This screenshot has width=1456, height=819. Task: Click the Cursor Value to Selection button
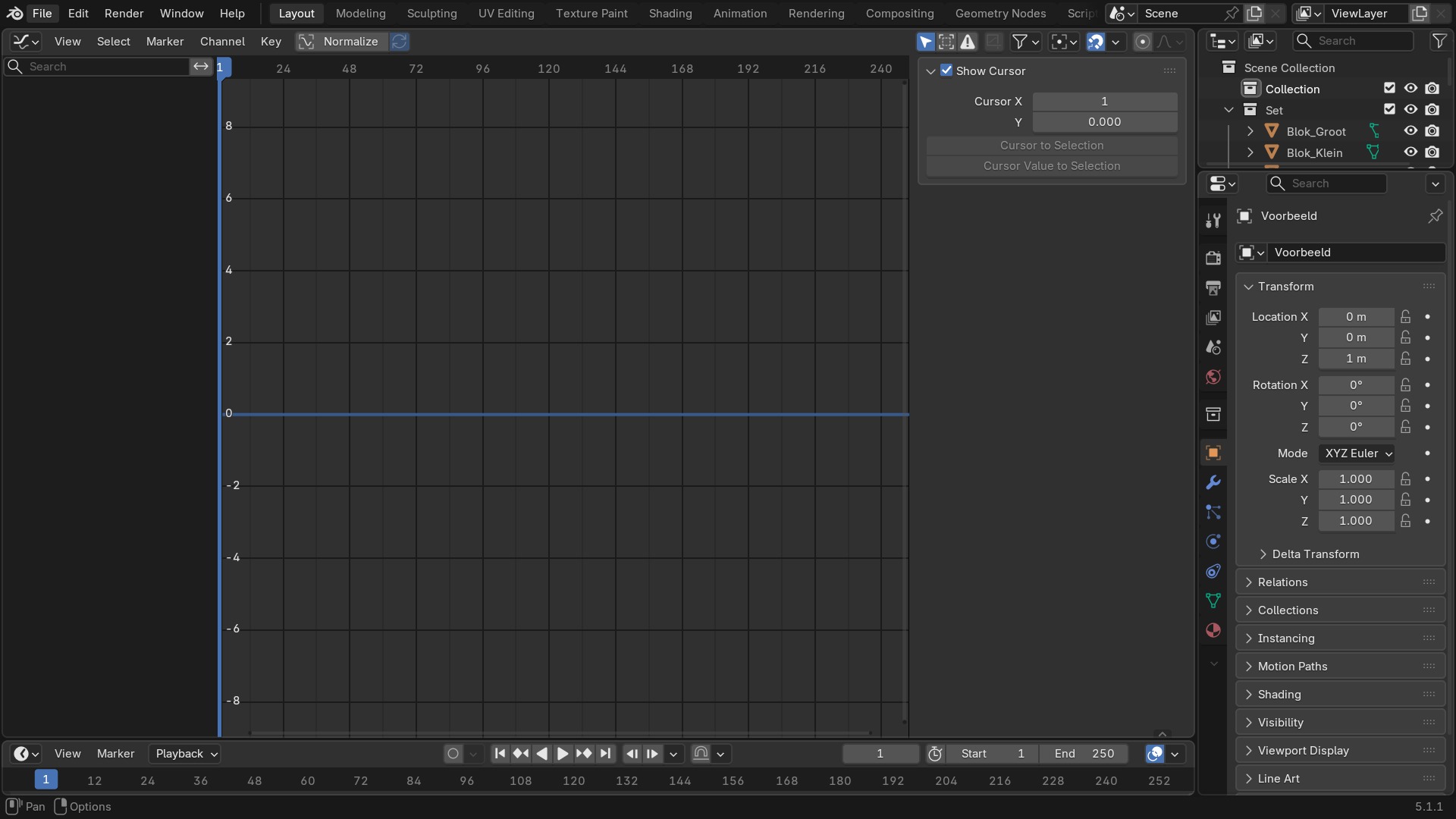click(x=1052, y=166)
